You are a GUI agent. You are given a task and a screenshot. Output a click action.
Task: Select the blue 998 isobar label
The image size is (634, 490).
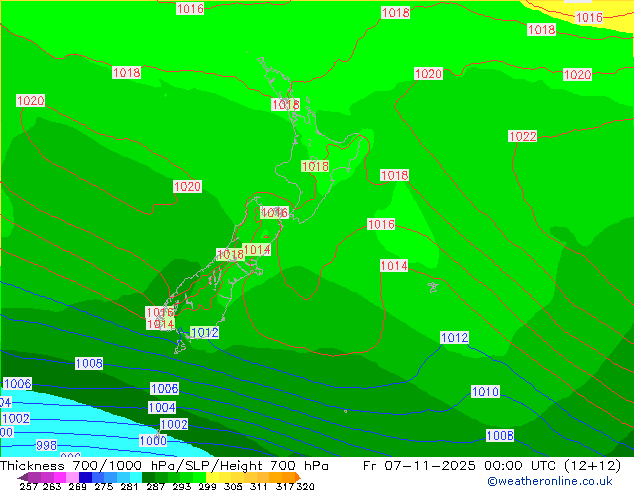click(x=46, y=445)
